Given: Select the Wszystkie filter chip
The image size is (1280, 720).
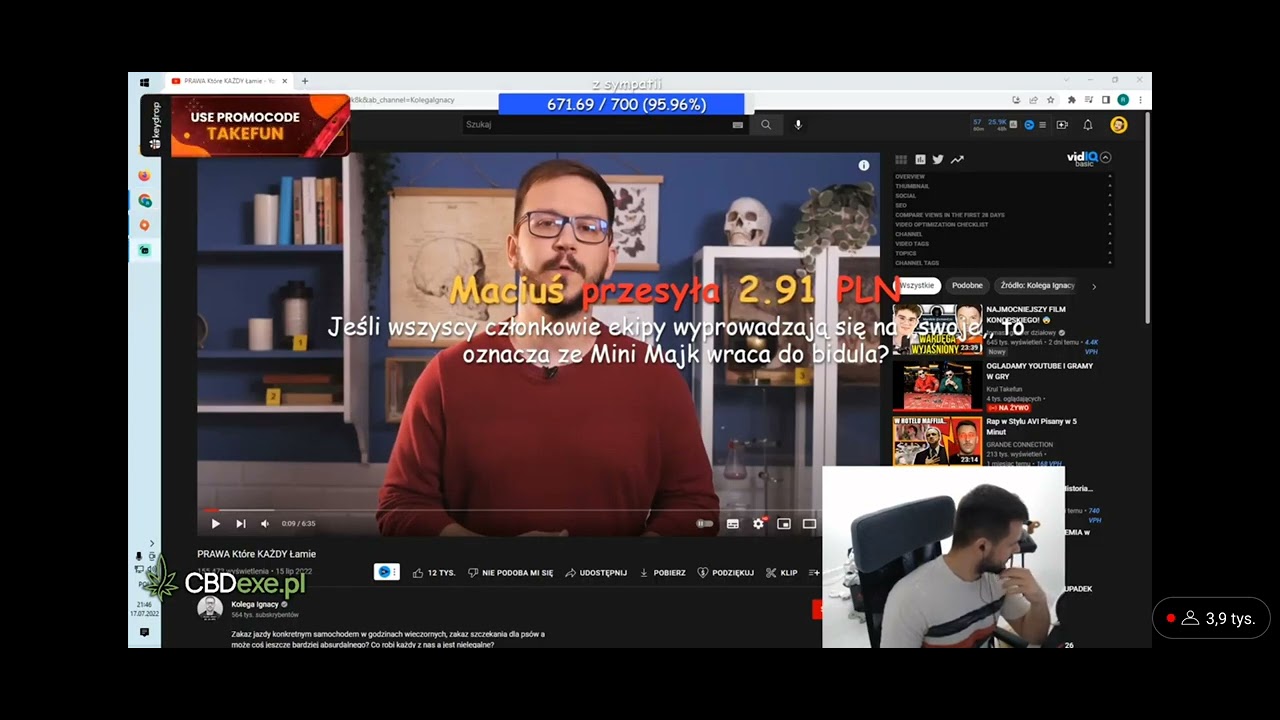Looking at the screenshot, I should pyautogui.click(x=916, y=285).
